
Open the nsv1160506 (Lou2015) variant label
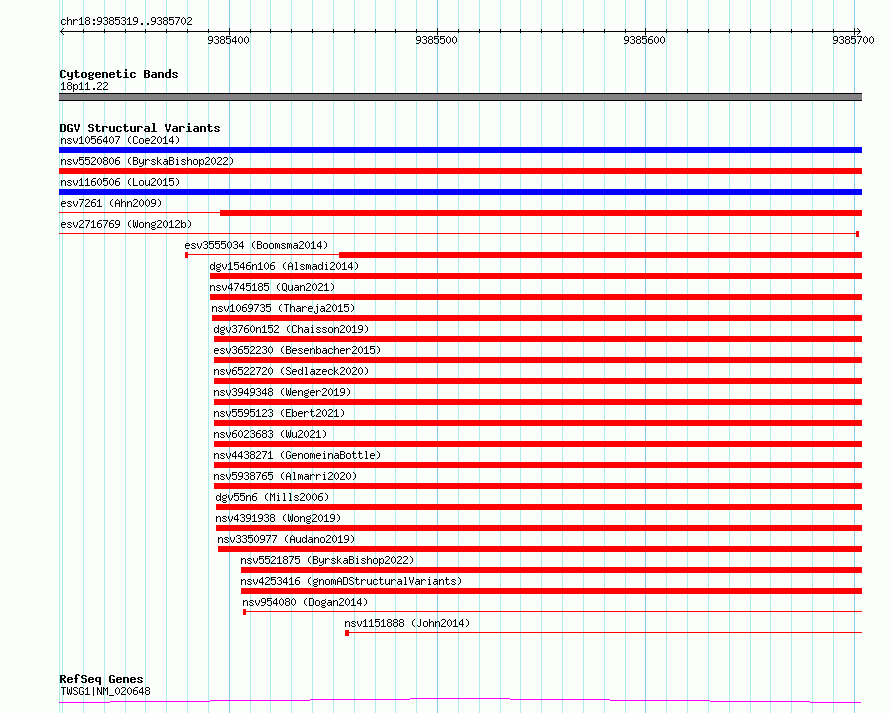pos(120,182)
